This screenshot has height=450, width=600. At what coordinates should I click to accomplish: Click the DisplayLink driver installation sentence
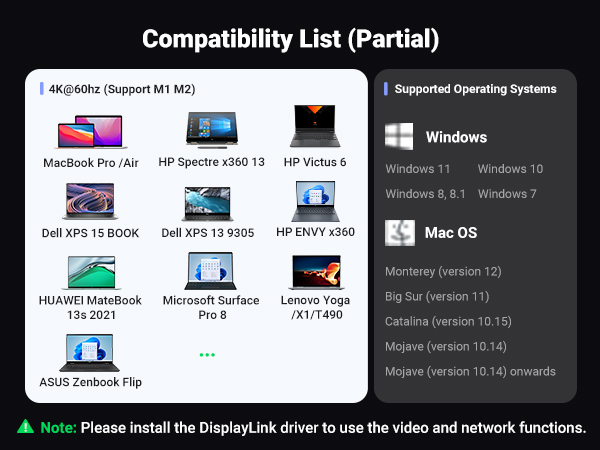click(x=333, y=428)
